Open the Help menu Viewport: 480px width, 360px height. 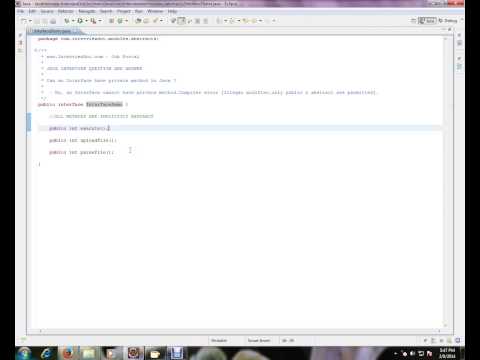pos(172,11)
